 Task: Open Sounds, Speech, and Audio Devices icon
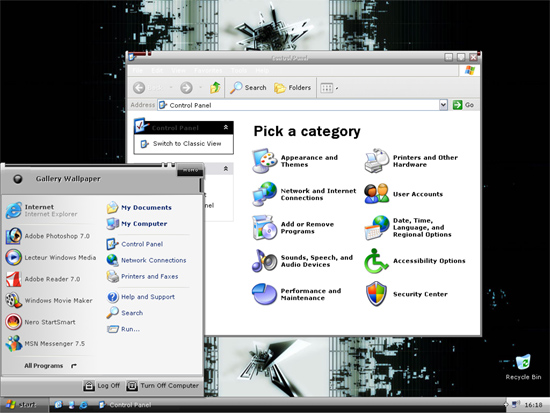[x=265, y=261]
